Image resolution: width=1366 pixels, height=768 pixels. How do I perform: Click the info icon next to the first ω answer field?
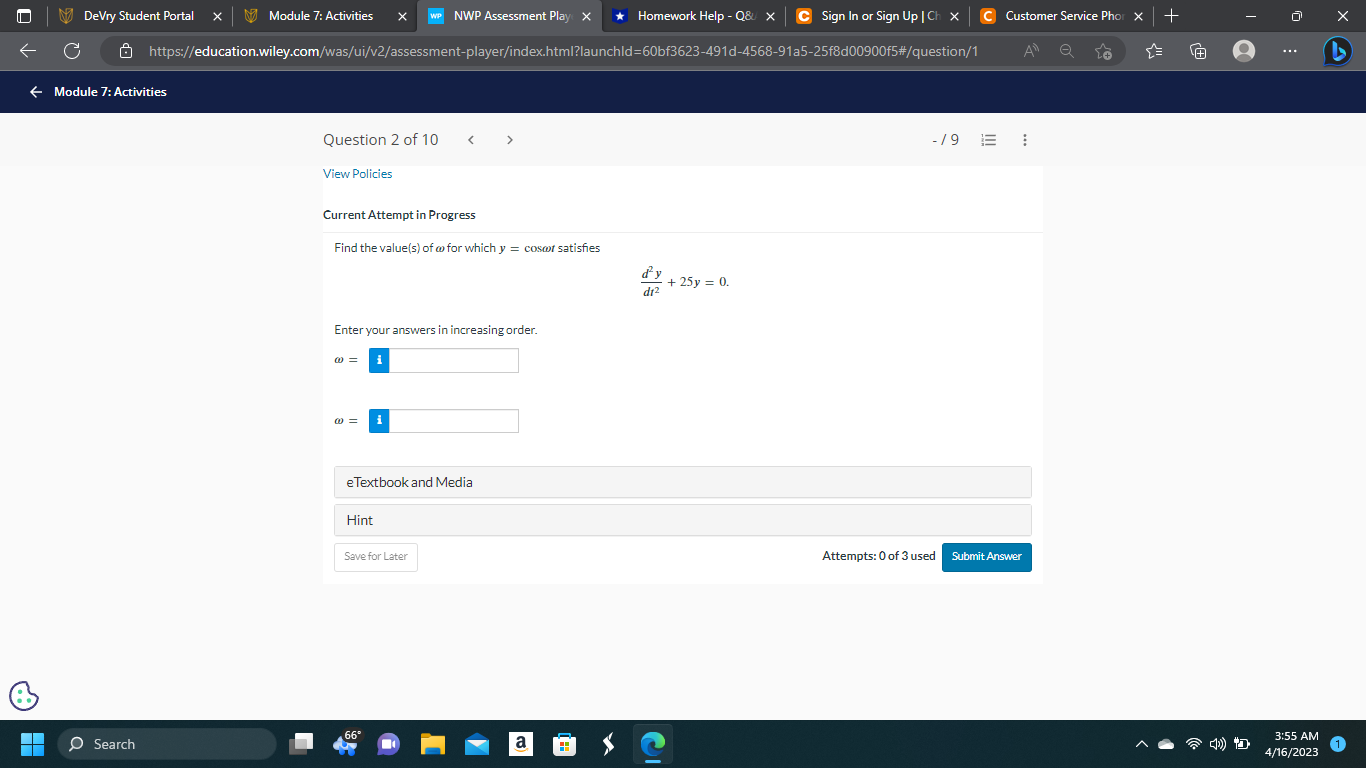coord(378,360)
